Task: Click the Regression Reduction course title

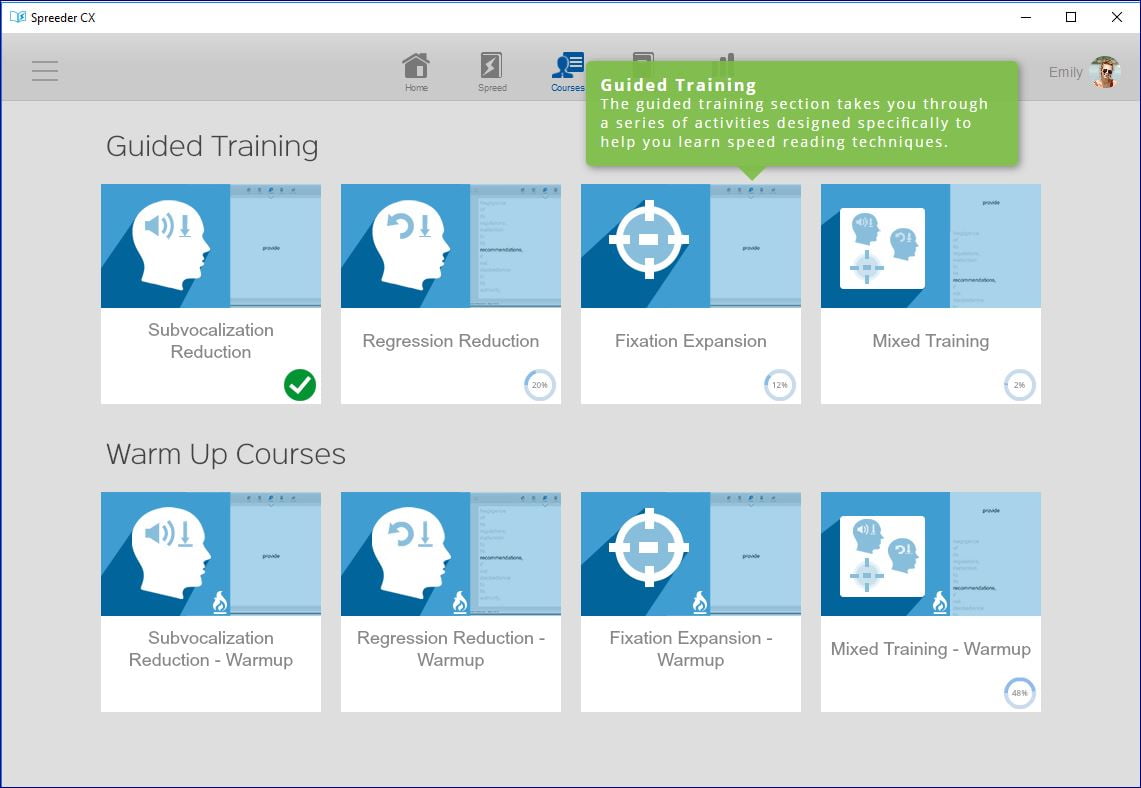Action: (x=450, y=341)
